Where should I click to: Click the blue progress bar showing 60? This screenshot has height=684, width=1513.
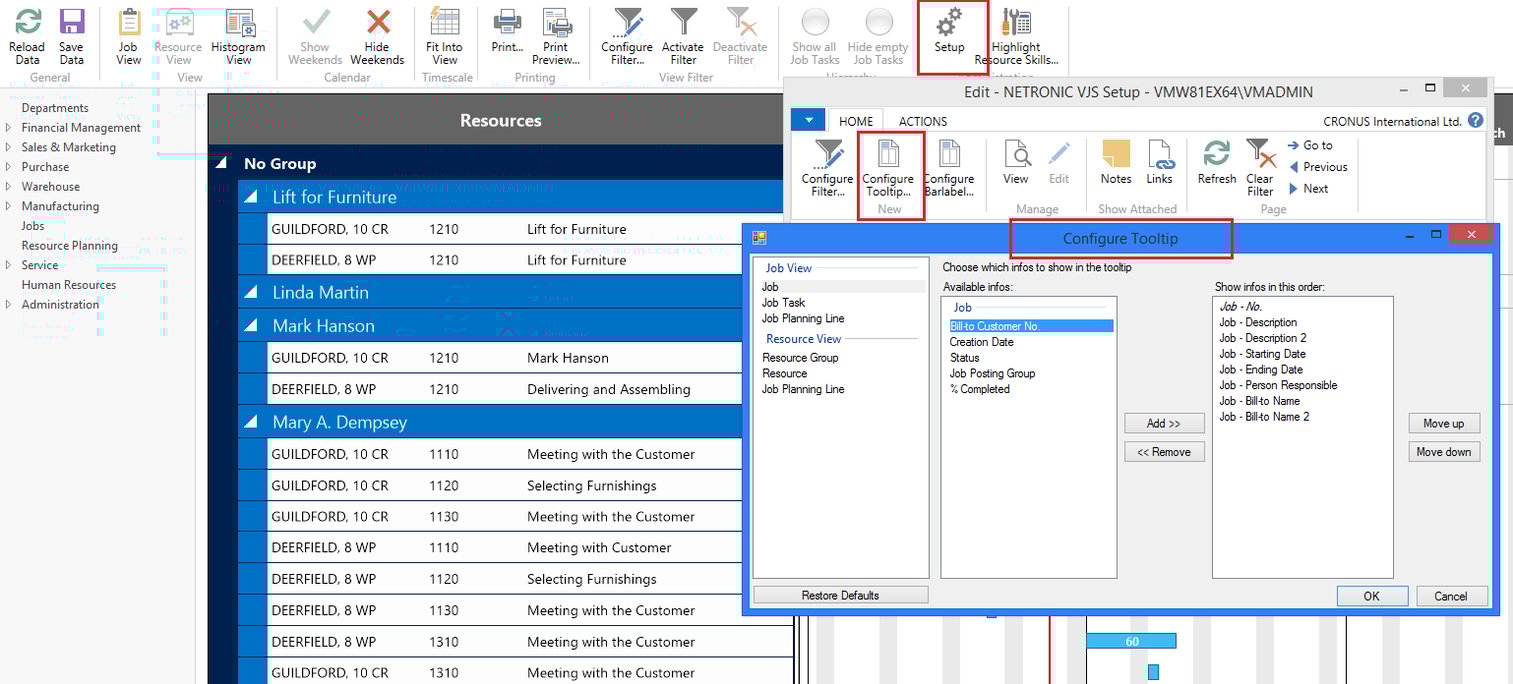pos(1131,640)
